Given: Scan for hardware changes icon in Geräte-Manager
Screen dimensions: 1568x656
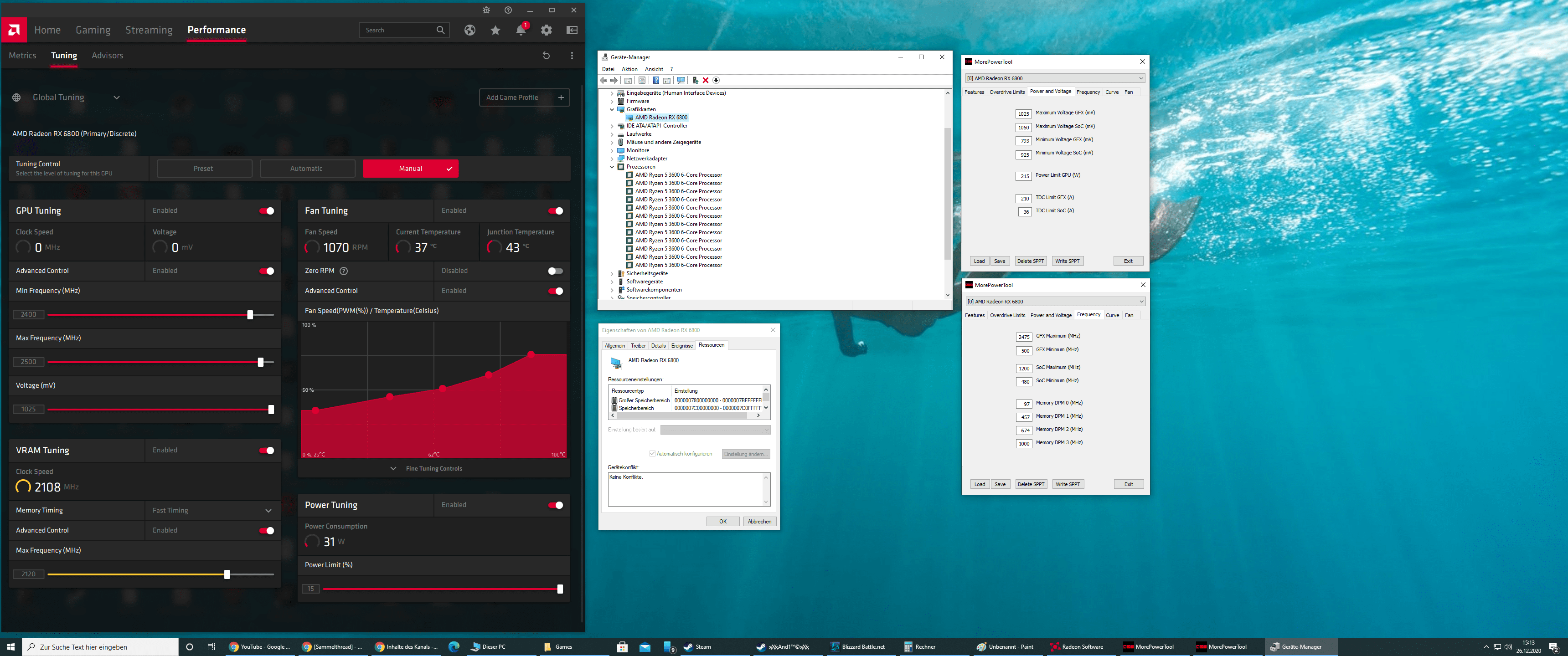Looking at the screenshot, I should pyautogui.click(x=681, y=80).
